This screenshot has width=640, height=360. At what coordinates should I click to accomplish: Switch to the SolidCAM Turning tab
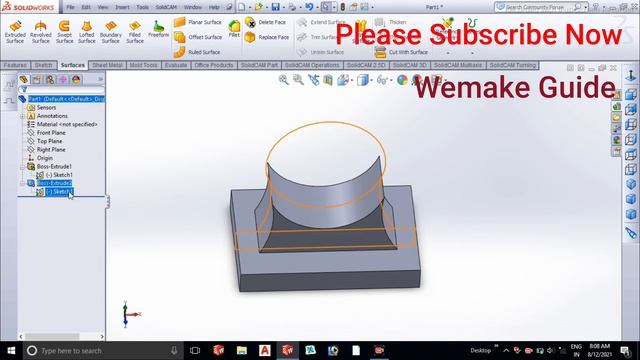pyautogui.click(x=513, y=65)
